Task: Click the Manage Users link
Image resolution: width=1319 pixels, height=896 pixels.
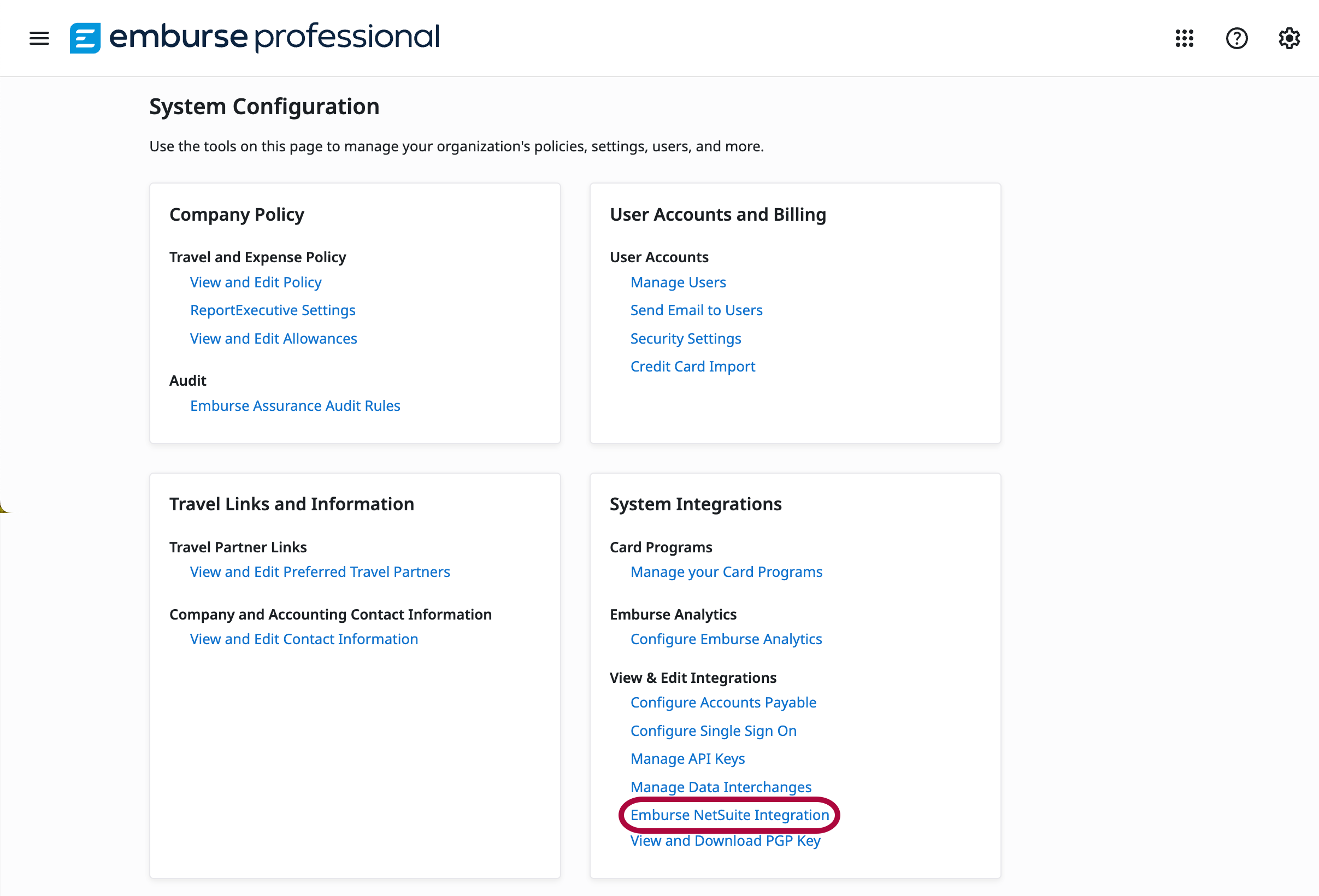Action: coord(678,282)
